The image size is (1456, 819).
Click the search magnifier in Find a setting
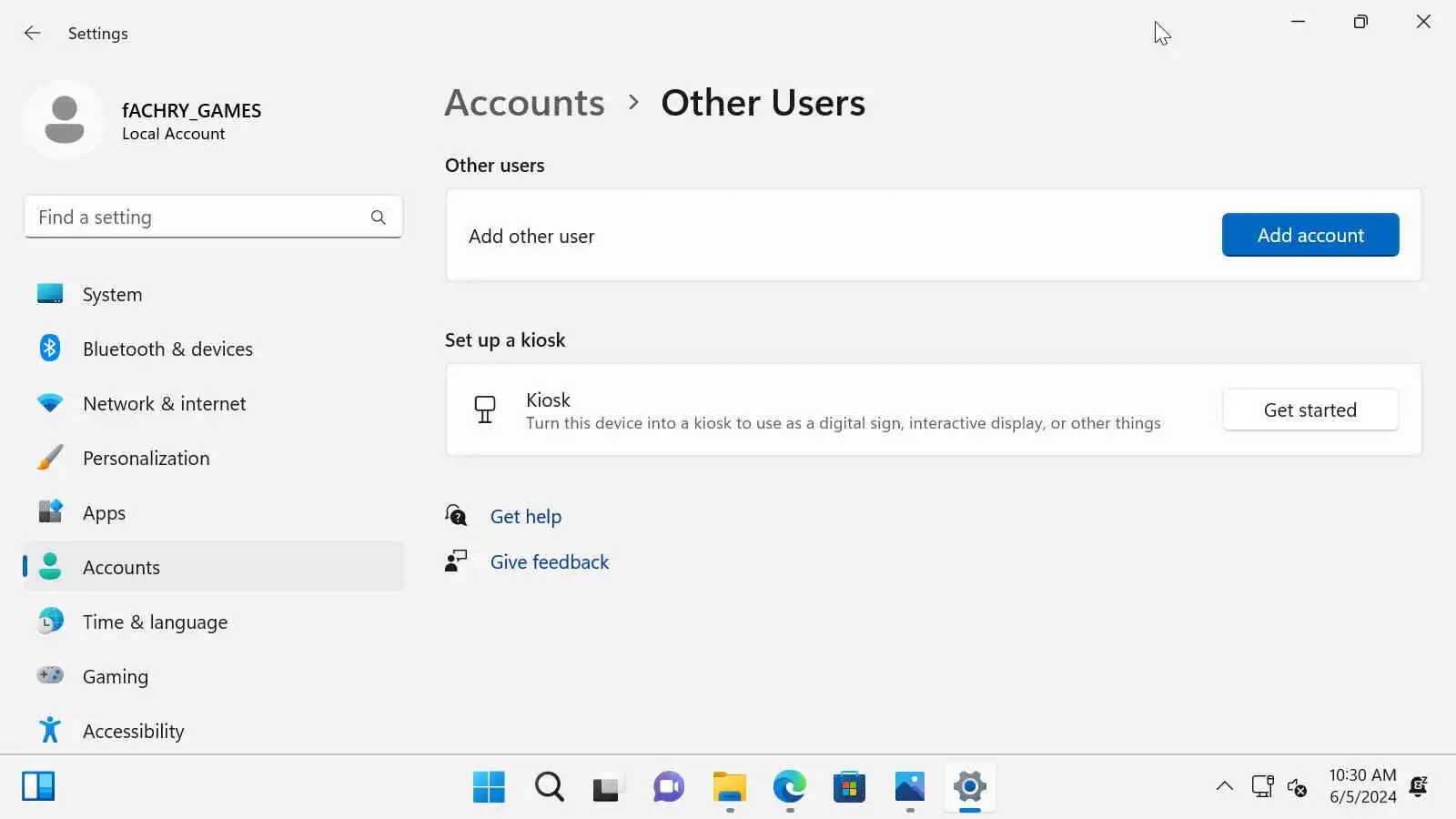379,217
